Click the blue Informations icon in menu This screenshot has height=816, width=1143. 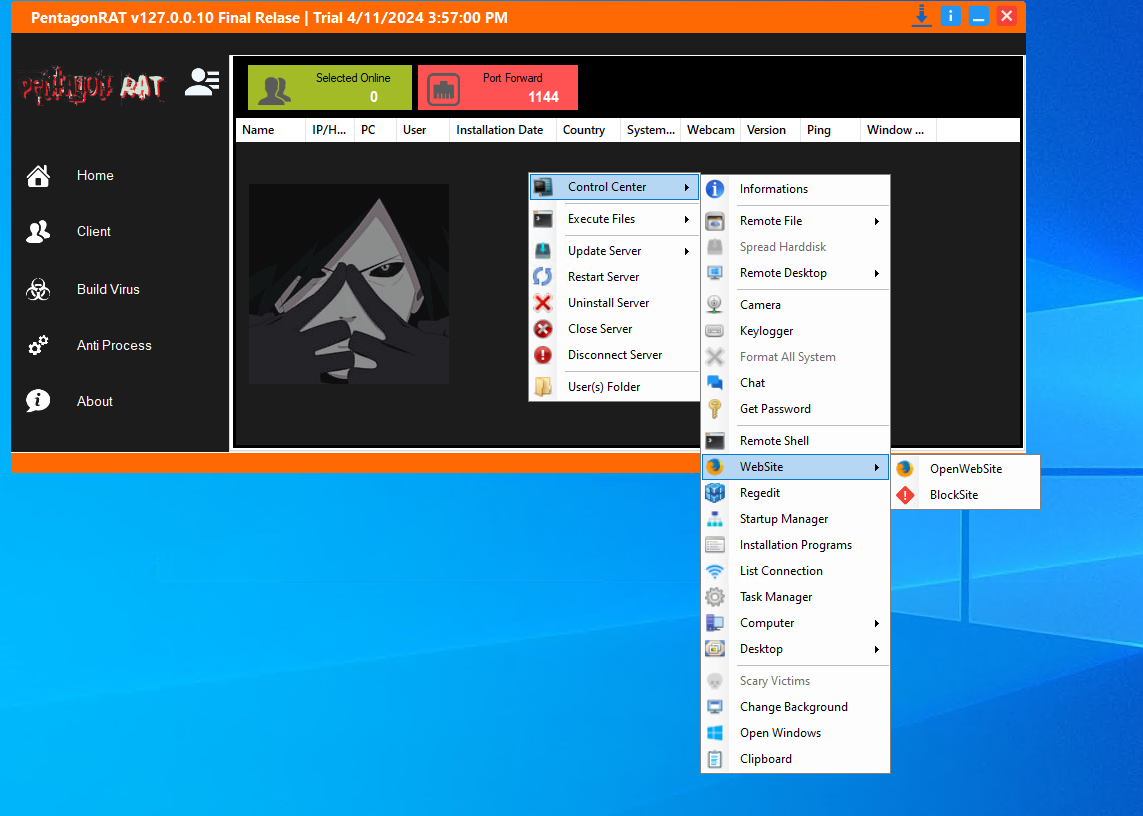click(x=715, y=189)
